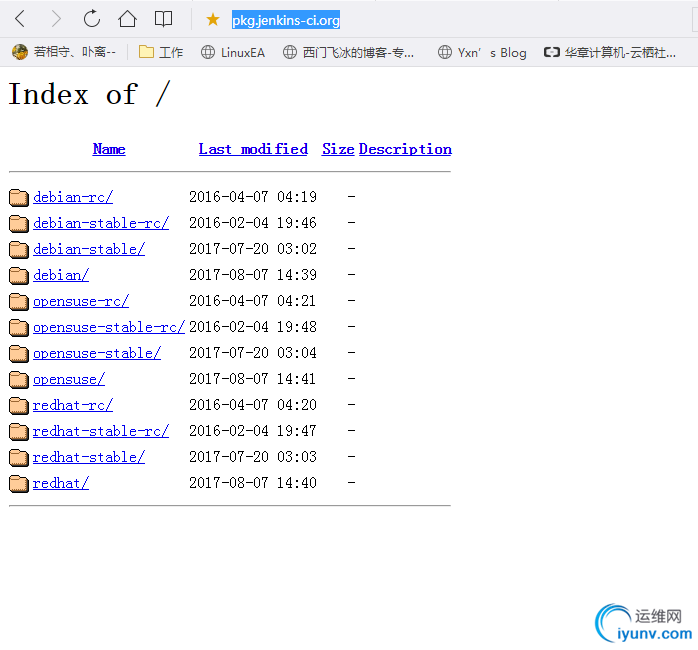Click folder icon beside debian/
Image resolution: width=698 pixels, height=650 pixels.
pyautogui.click(x=19, y=276)
